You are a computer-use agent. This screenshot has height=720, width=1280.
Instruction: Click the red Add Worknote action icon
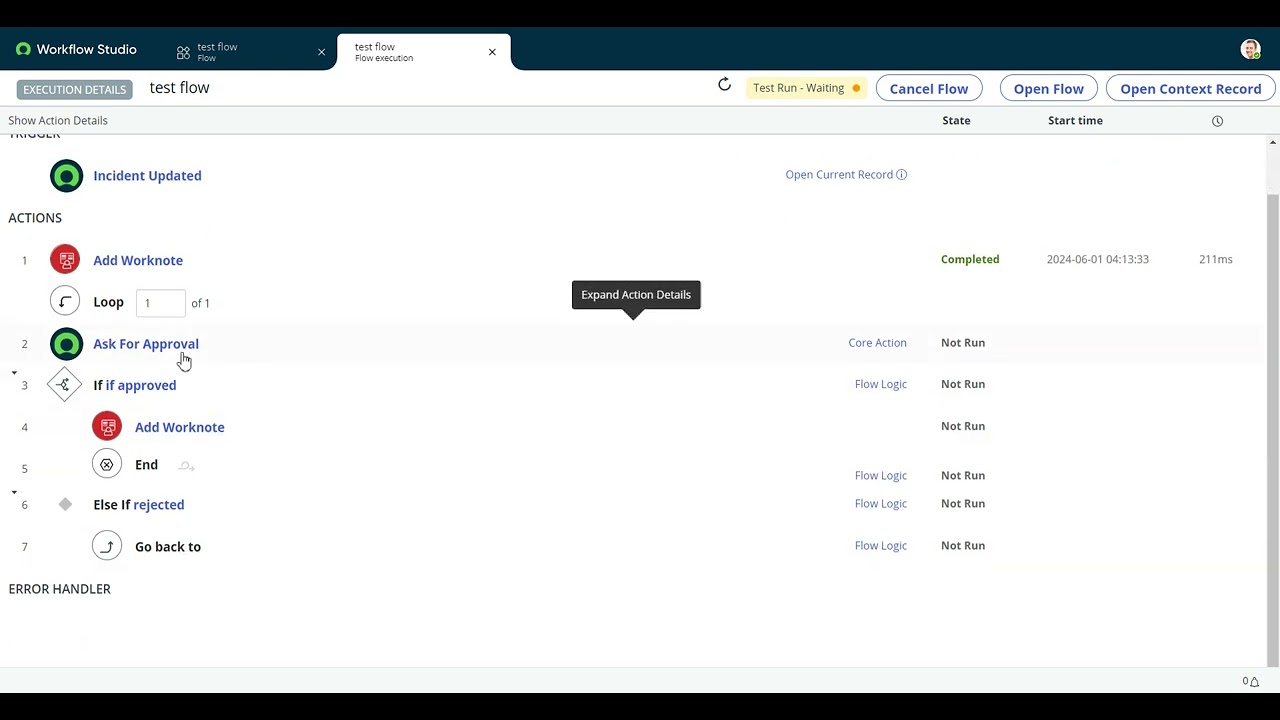[x=65, y=259]
